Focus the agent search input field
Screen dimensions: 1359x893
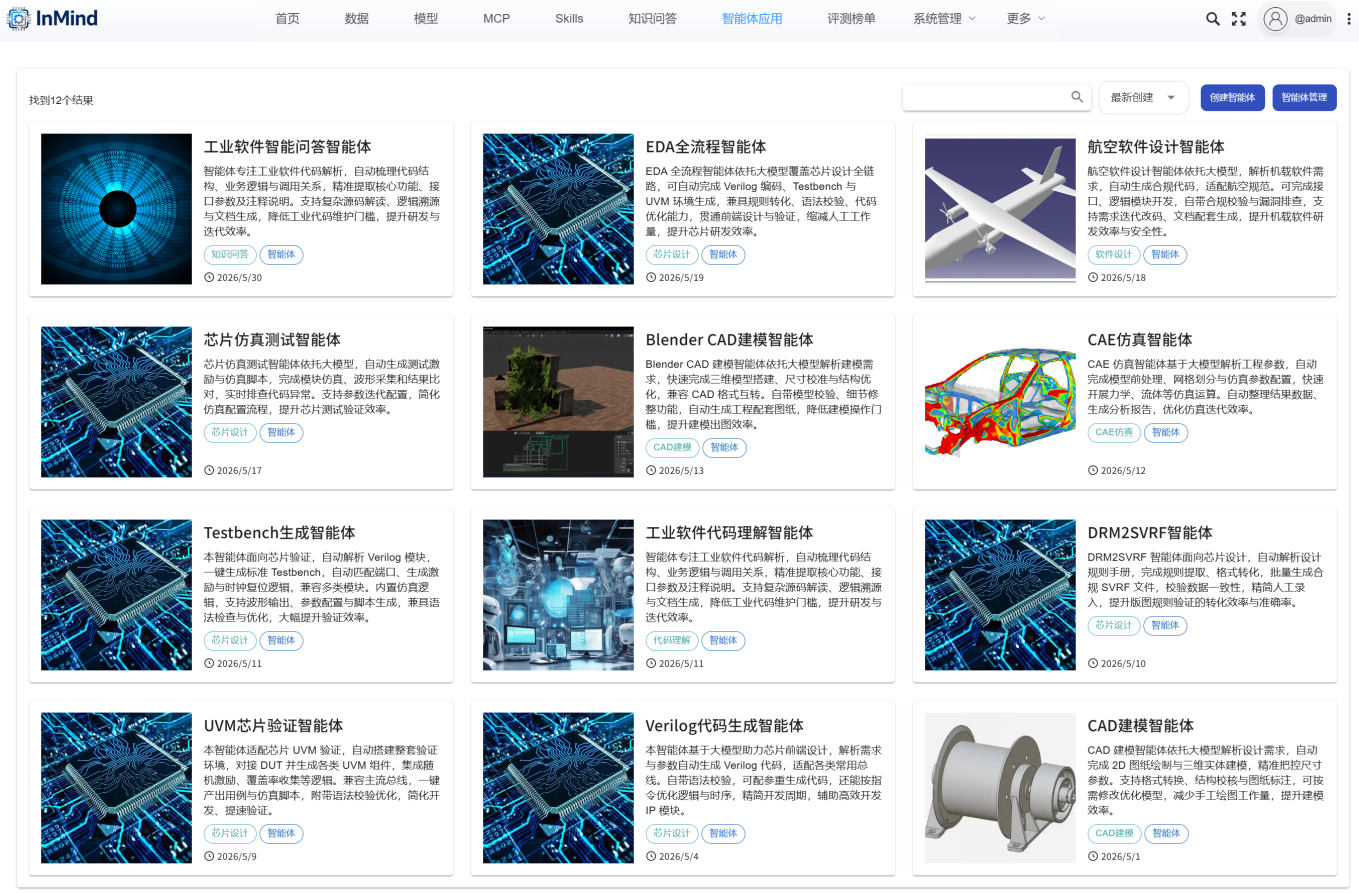click(987, 97)
